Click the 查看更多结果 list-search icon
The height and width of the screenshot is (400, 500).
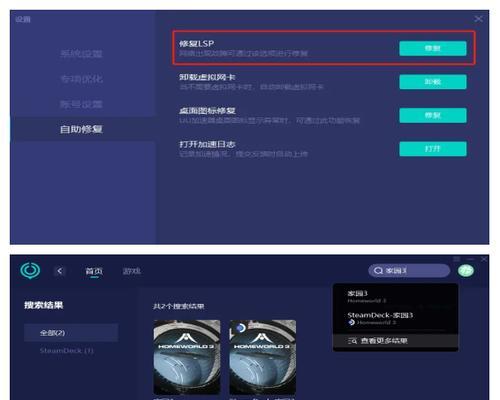(352, 341)
